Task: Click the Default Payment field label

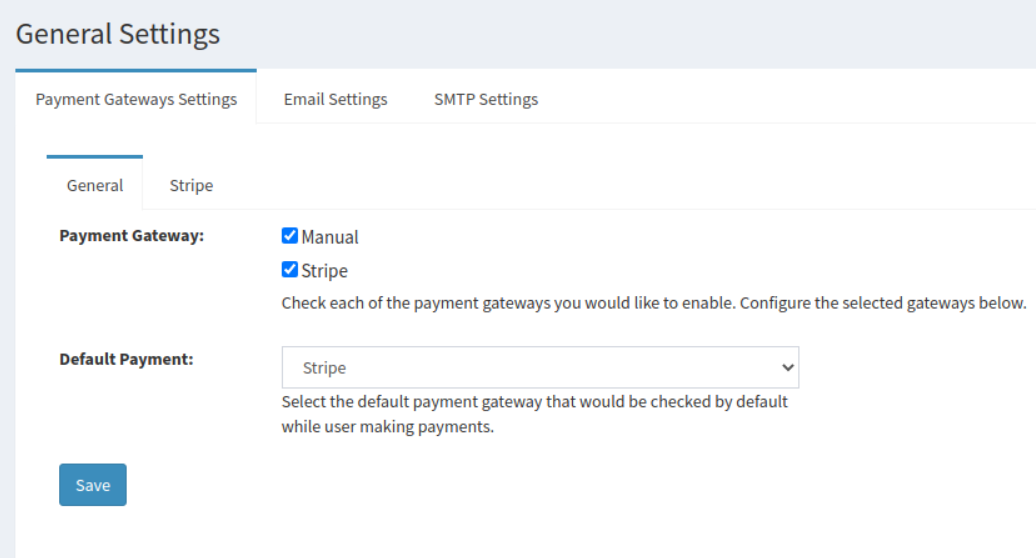Action: (x=126, y=359)
